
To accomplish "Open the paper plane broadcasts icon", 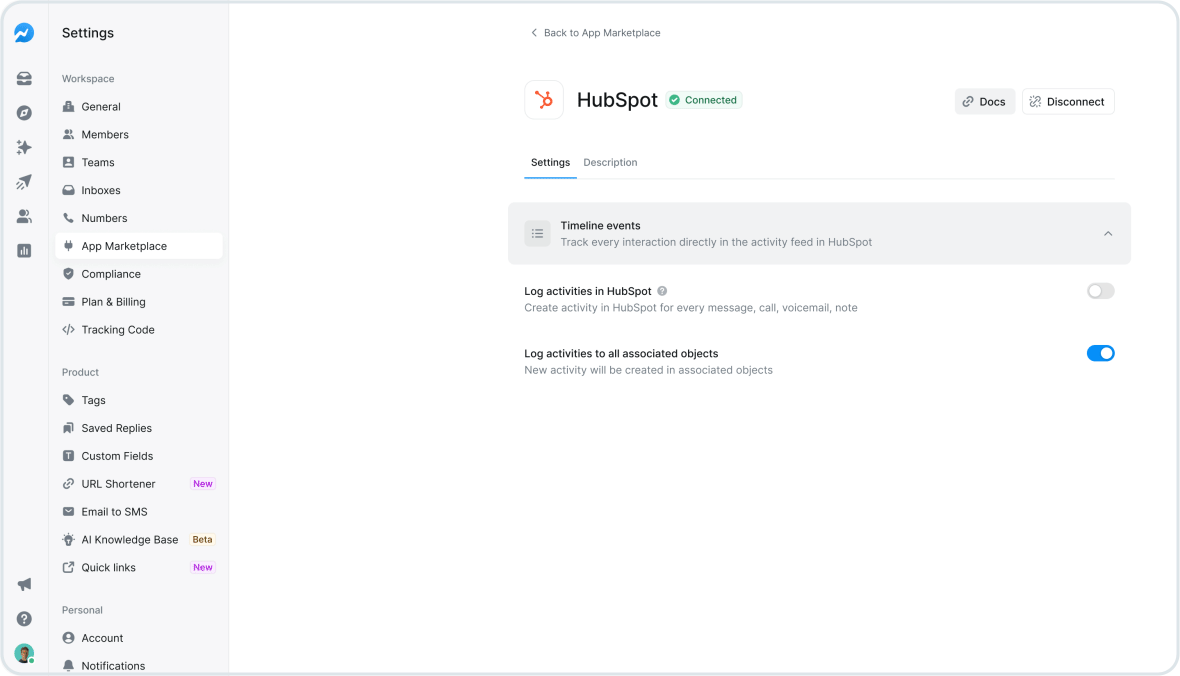I will [24, 181].
